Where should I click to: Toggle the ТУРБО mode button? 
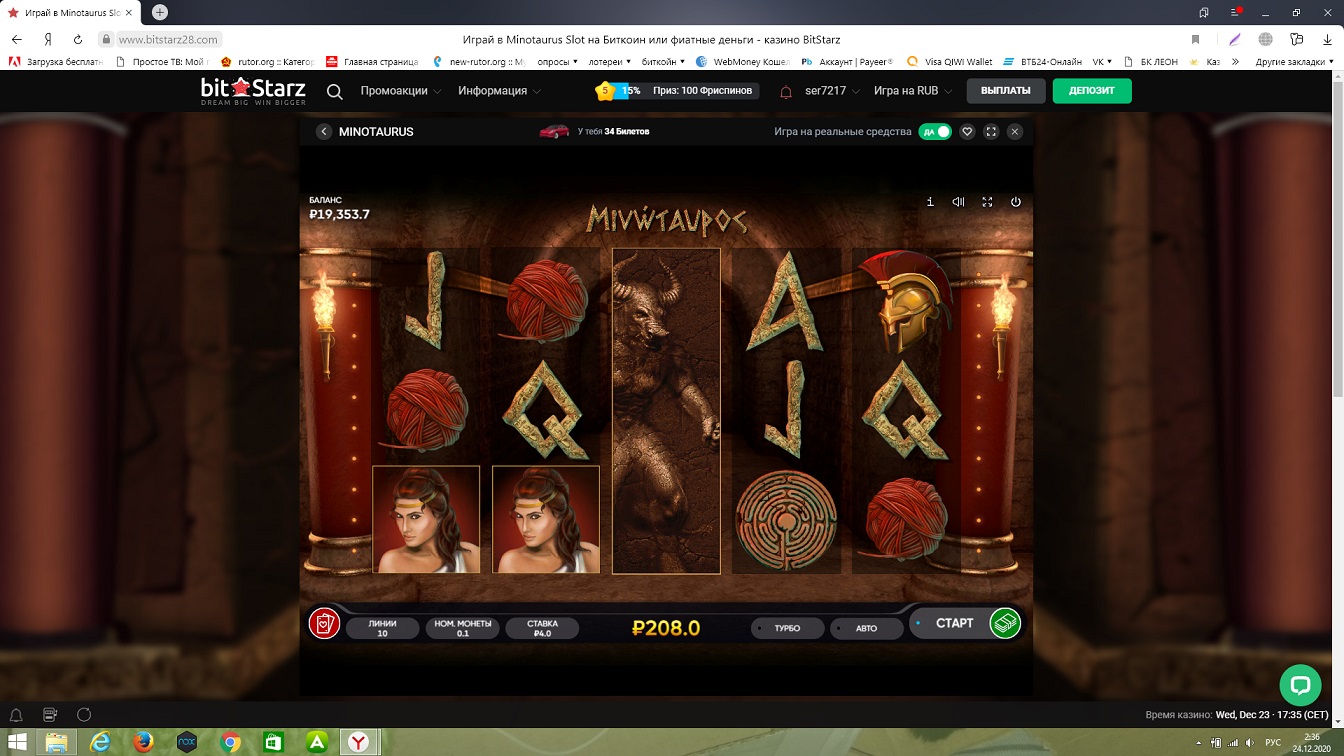pos(788,628)
